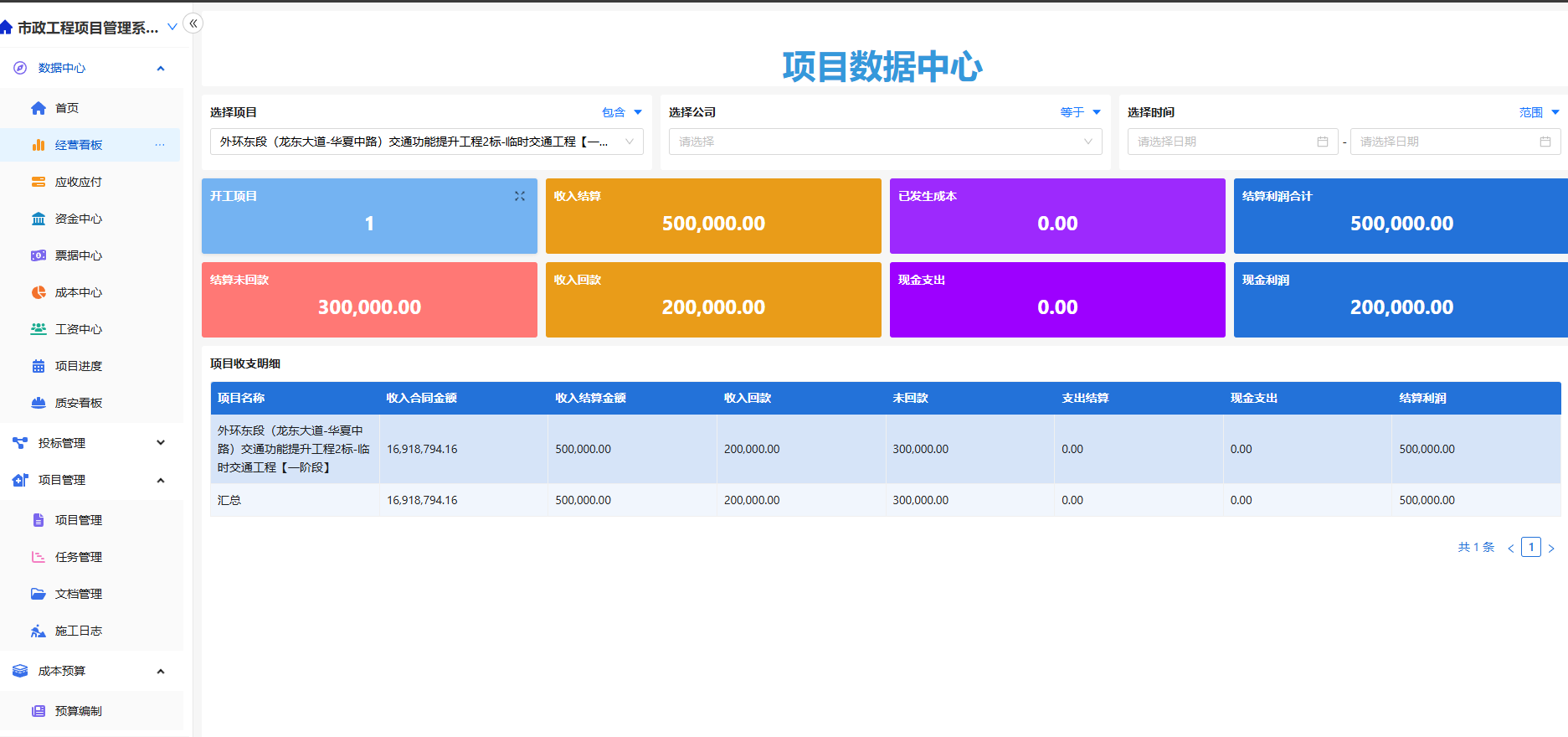Click the 项目进度 calendar icon
1568x737 pixels.
click(39, 366)
